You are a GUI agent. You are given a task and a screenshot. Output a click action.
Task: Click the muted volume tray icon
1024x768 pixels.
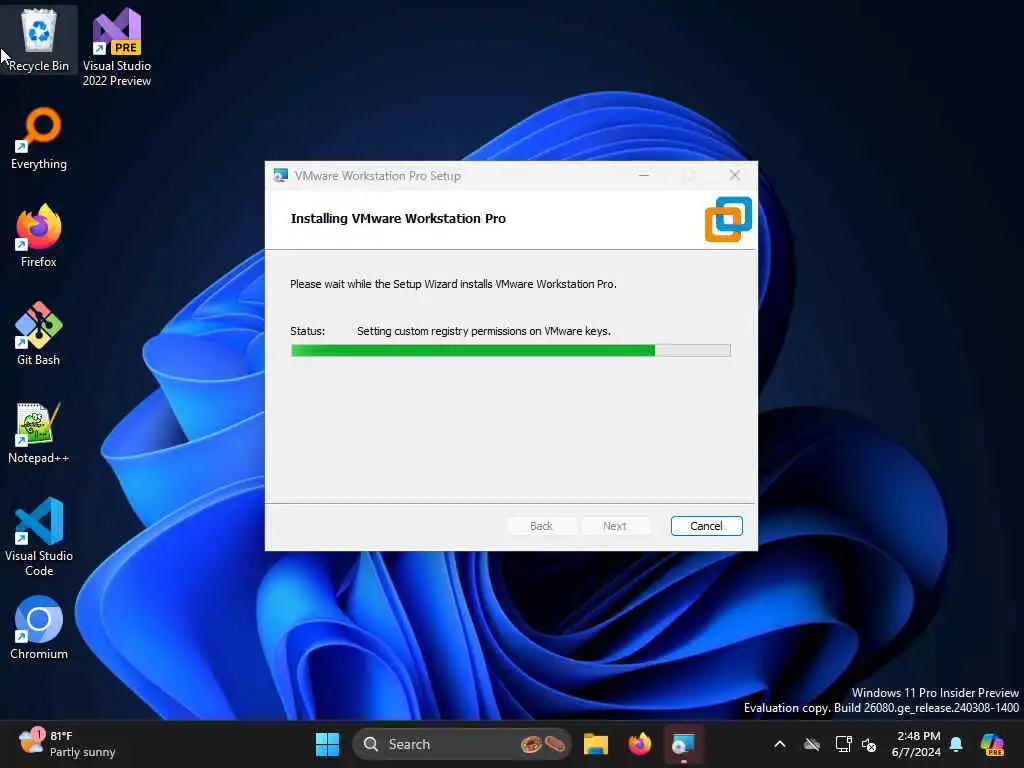pyautogui.click(x=869, y=744)
